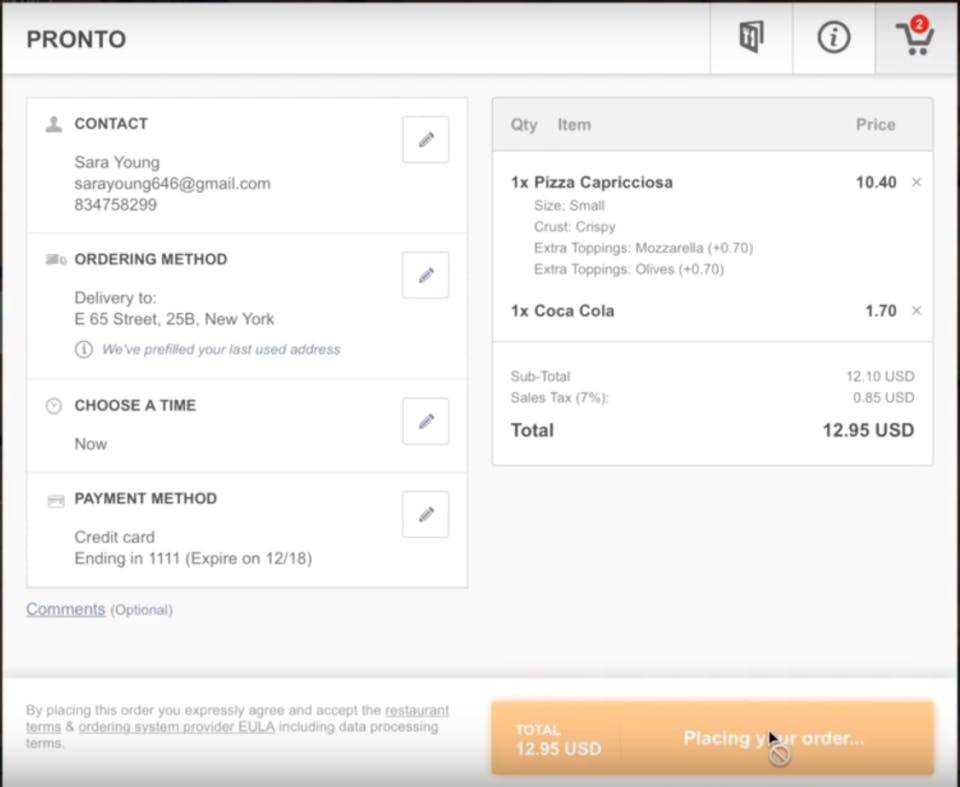Remove Pizza Capricciosa from the order

tap(917, 182)
